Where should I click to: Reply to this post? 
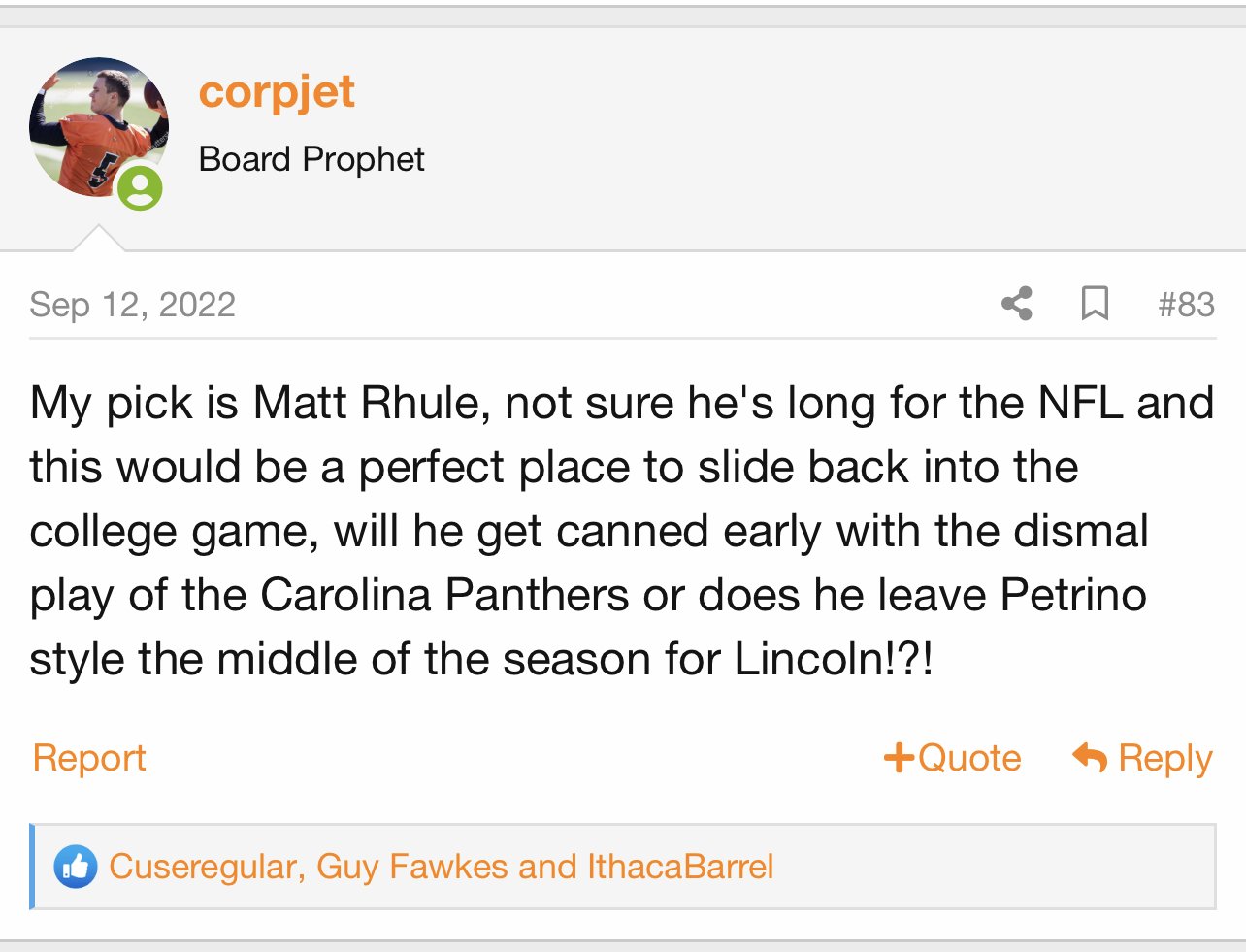click(1142, 758)
